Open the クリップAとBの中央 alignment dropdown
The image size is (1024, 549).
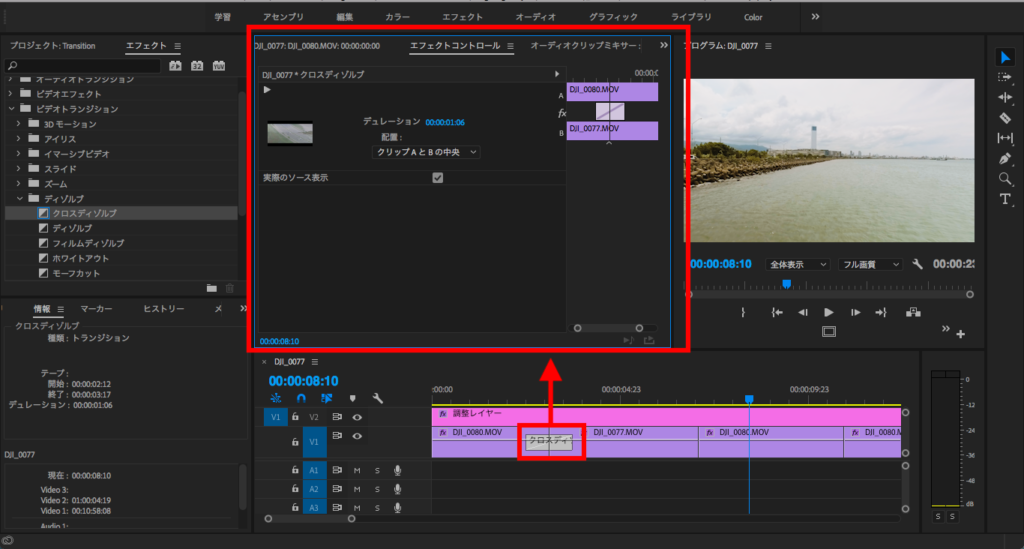(426, 152)
